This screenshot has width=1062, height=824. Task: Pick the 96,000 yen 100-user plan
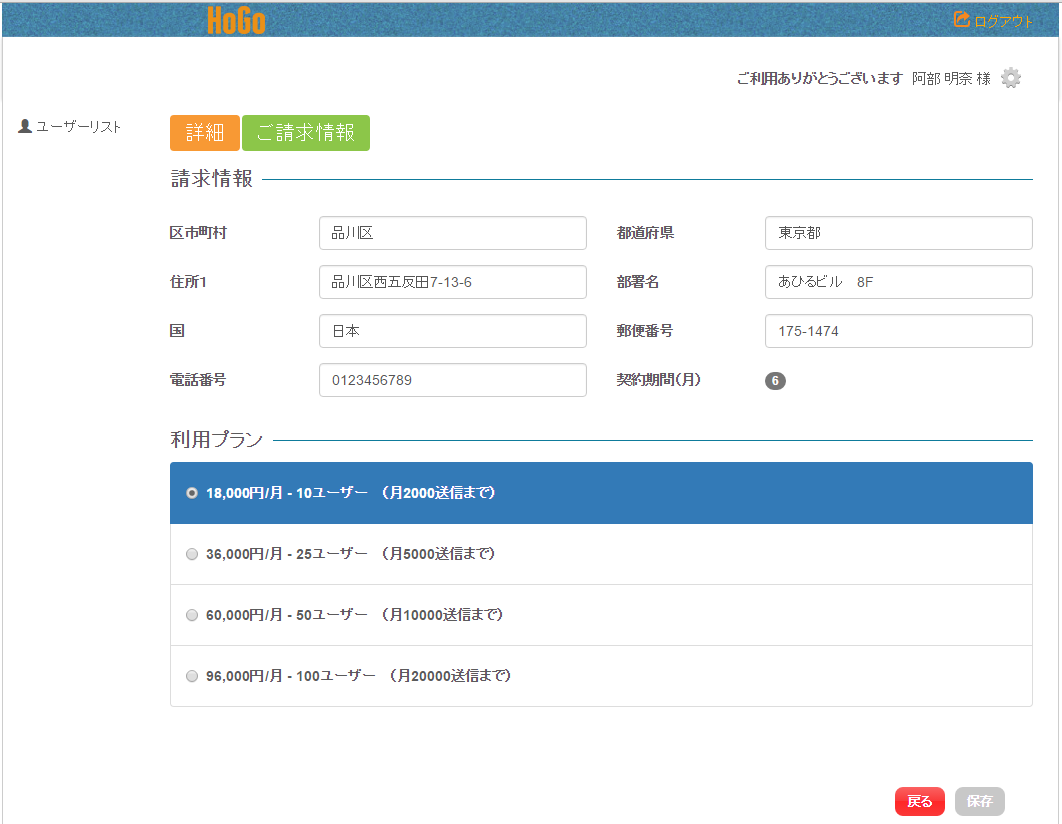point(192,676)
